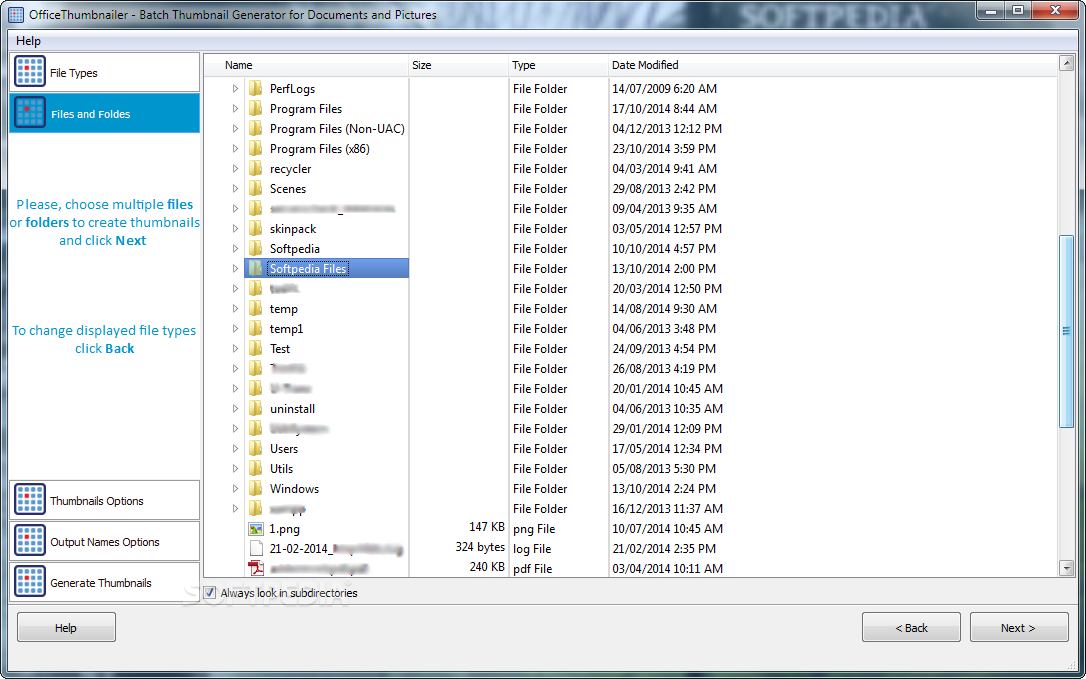Click the skinpack folder icon

pyautogui.click(x=256, y=229)
